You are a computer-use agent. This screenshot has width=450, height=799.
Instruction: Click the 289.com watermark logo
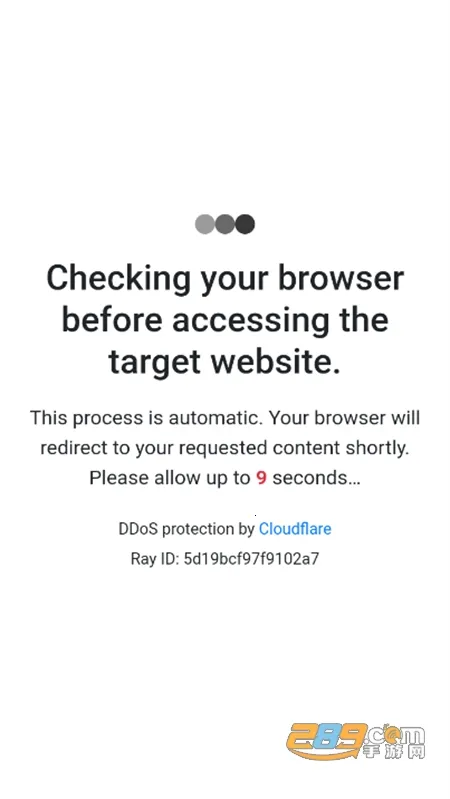pos(356,740)
